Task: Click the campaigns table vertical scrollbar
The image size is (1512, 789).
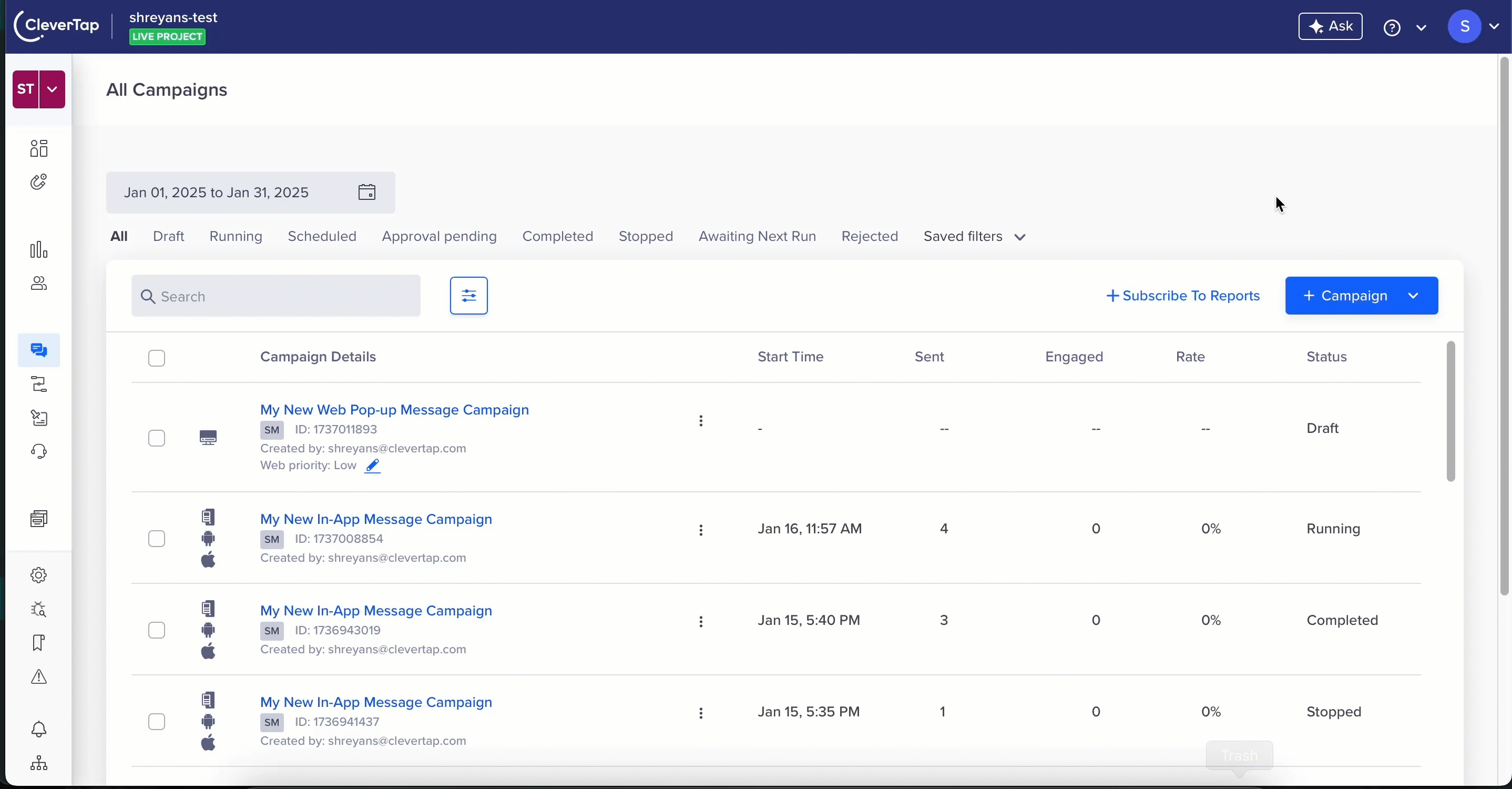Action: [1450, 411]
